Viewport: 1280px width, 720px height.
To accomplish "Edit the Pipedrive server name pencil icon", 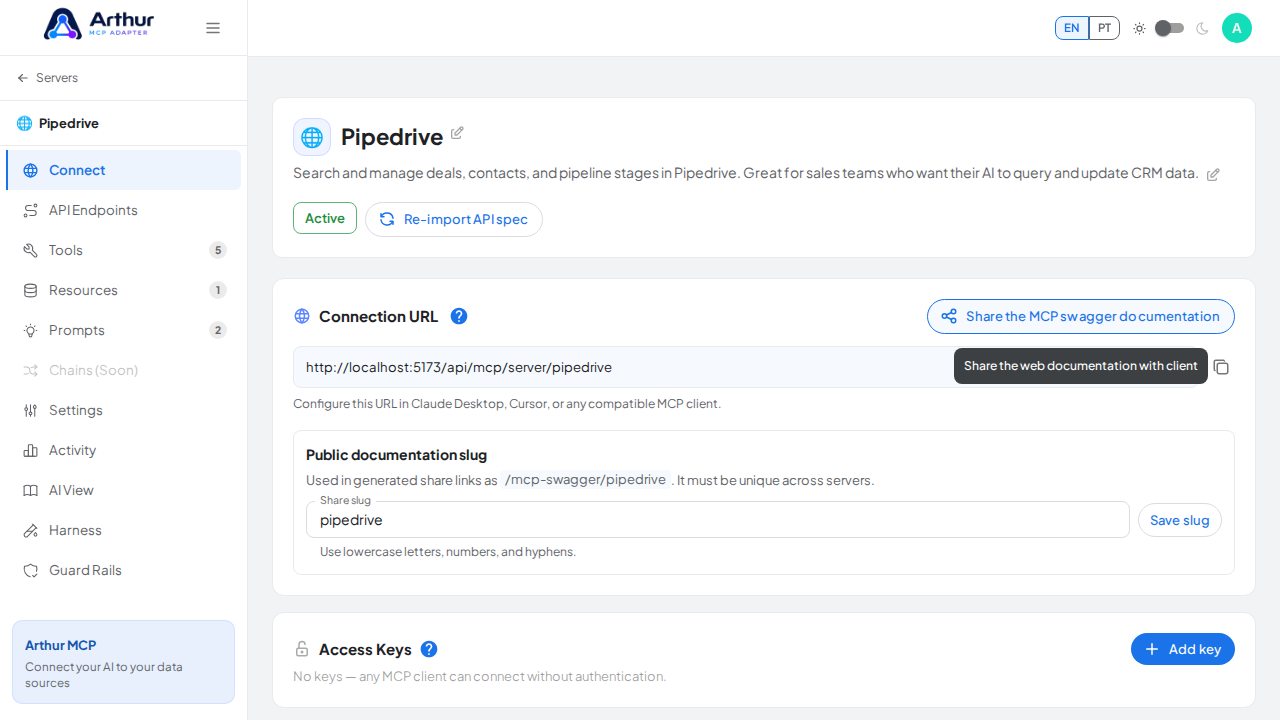I will coord(457,133).
